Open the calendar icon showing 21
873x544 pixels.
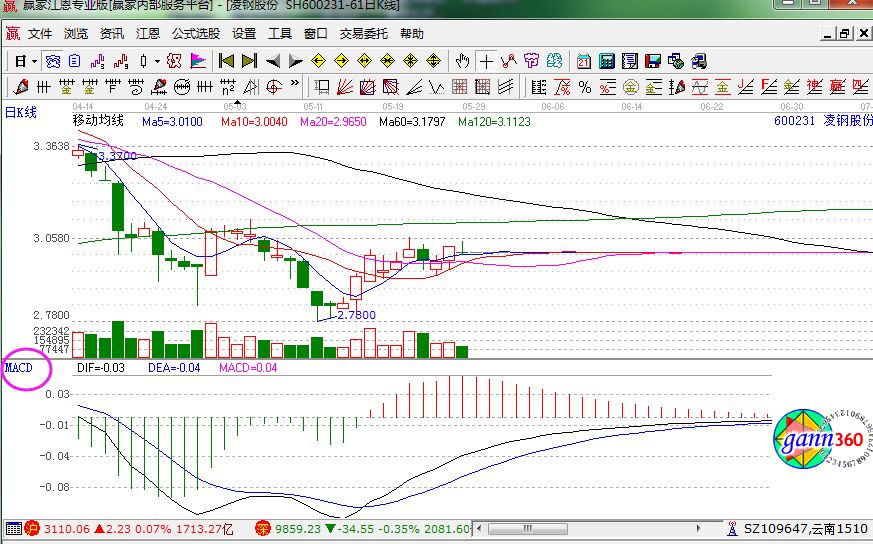pyautogui.click(x=583, y=61)
